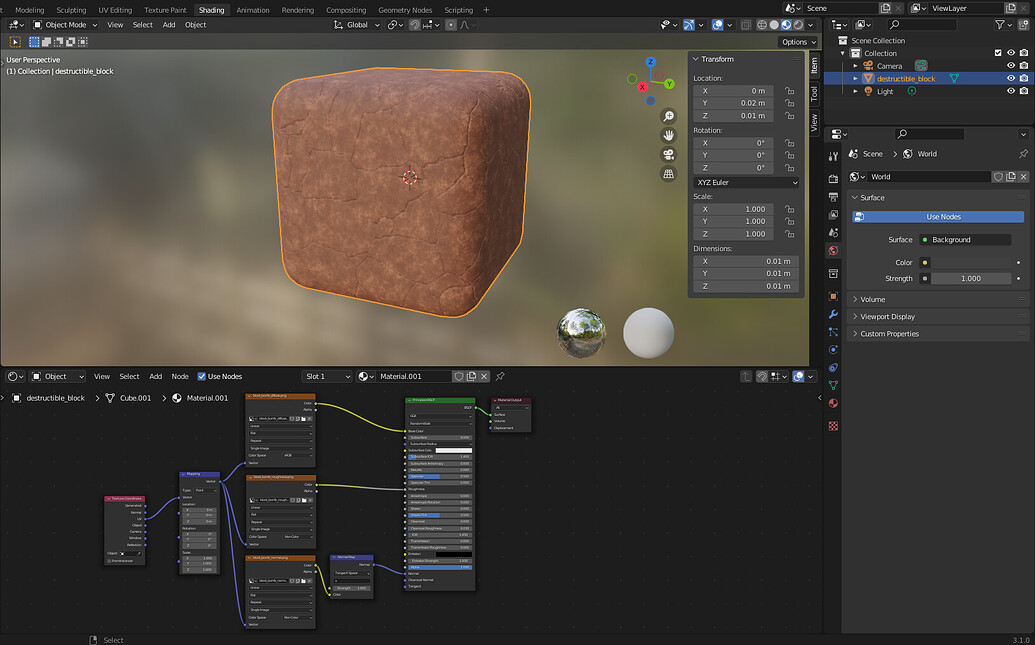
Task: Toggle viewport overlays button
Action: point(718,24)
